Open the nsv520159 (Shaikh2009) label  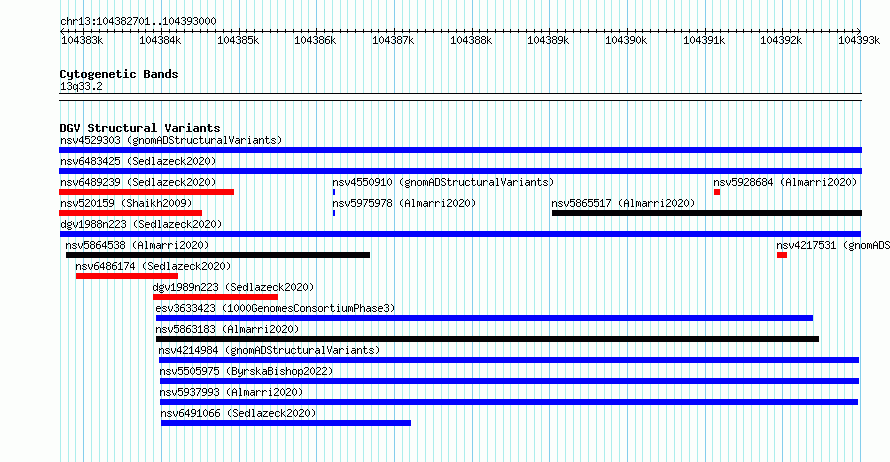[126, 203]
